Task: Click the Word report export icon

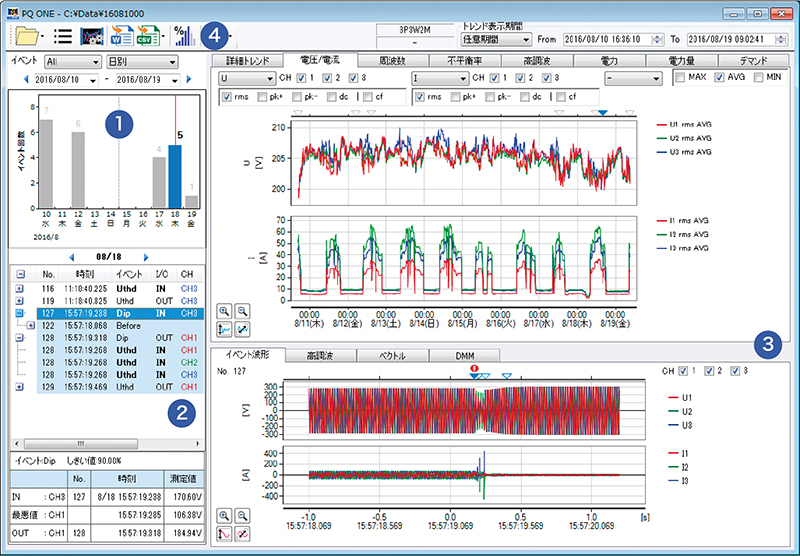Action: 121,36
